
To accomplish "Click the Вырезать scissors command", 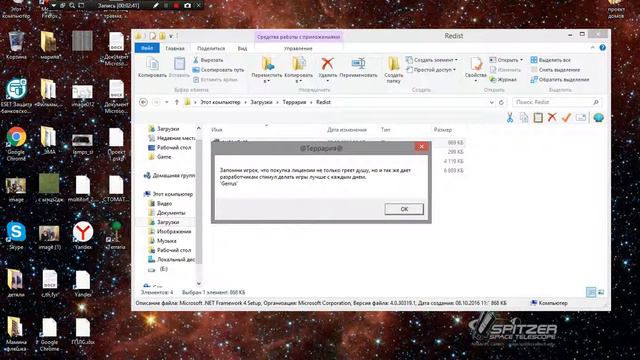I will tap(208, 60).
